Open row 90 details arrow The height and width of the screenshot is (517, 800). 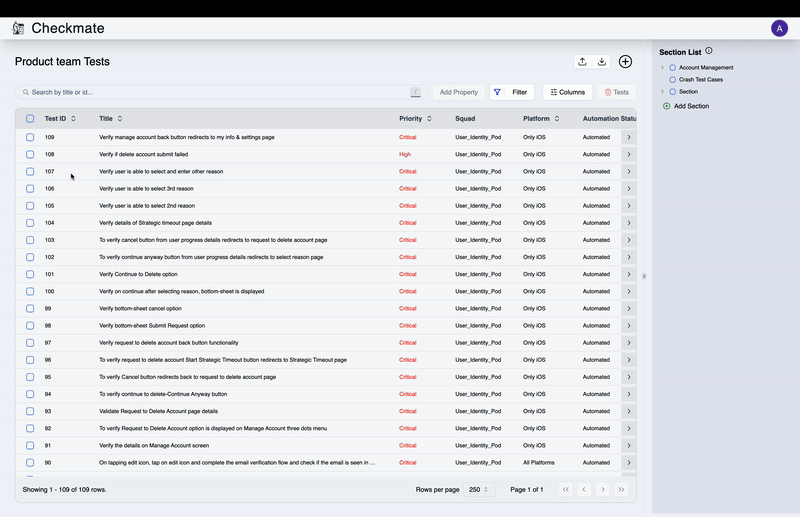tap(629, 462)
